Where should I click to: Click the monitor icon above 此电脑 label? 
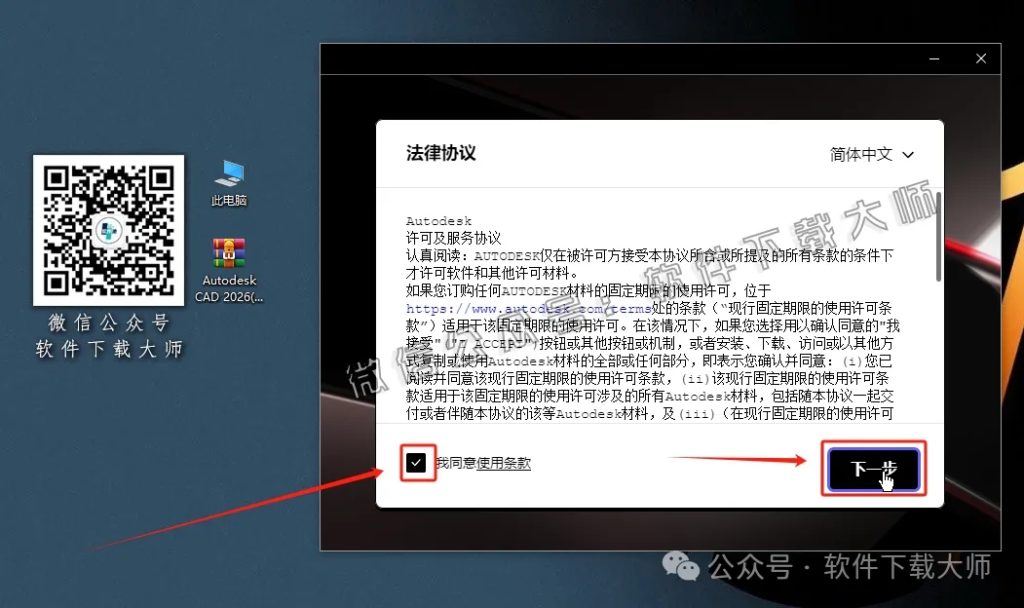coord(228,170)
